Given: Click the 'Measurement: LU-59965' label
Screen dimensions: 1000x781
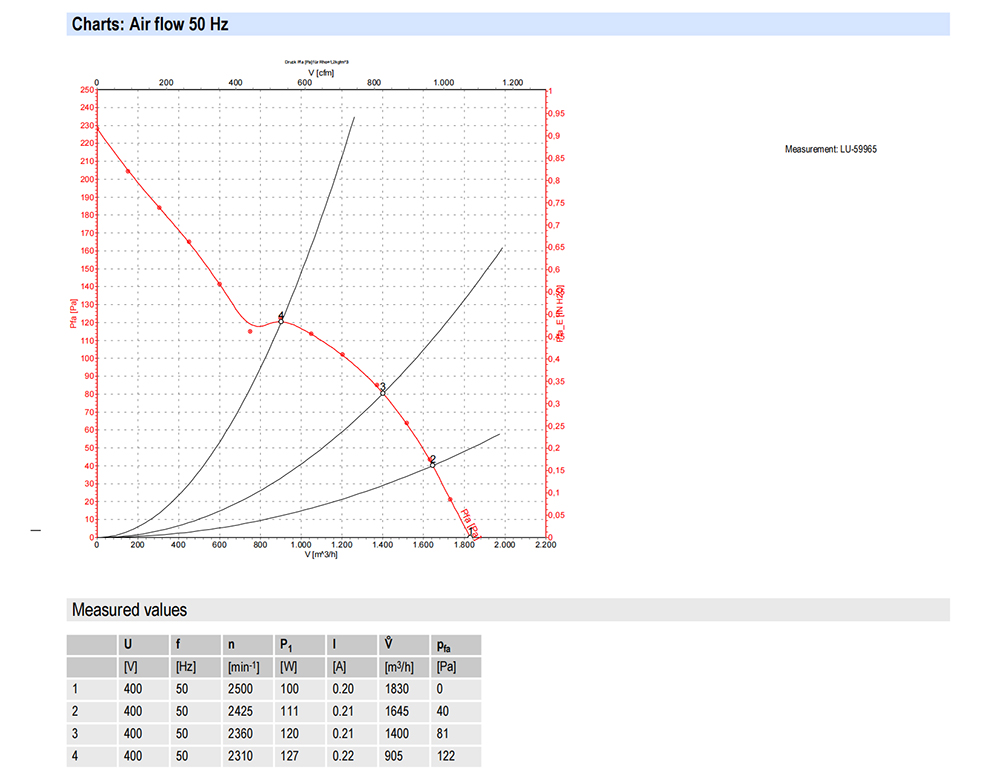Looking at the screenshot, I should [831, 150].
